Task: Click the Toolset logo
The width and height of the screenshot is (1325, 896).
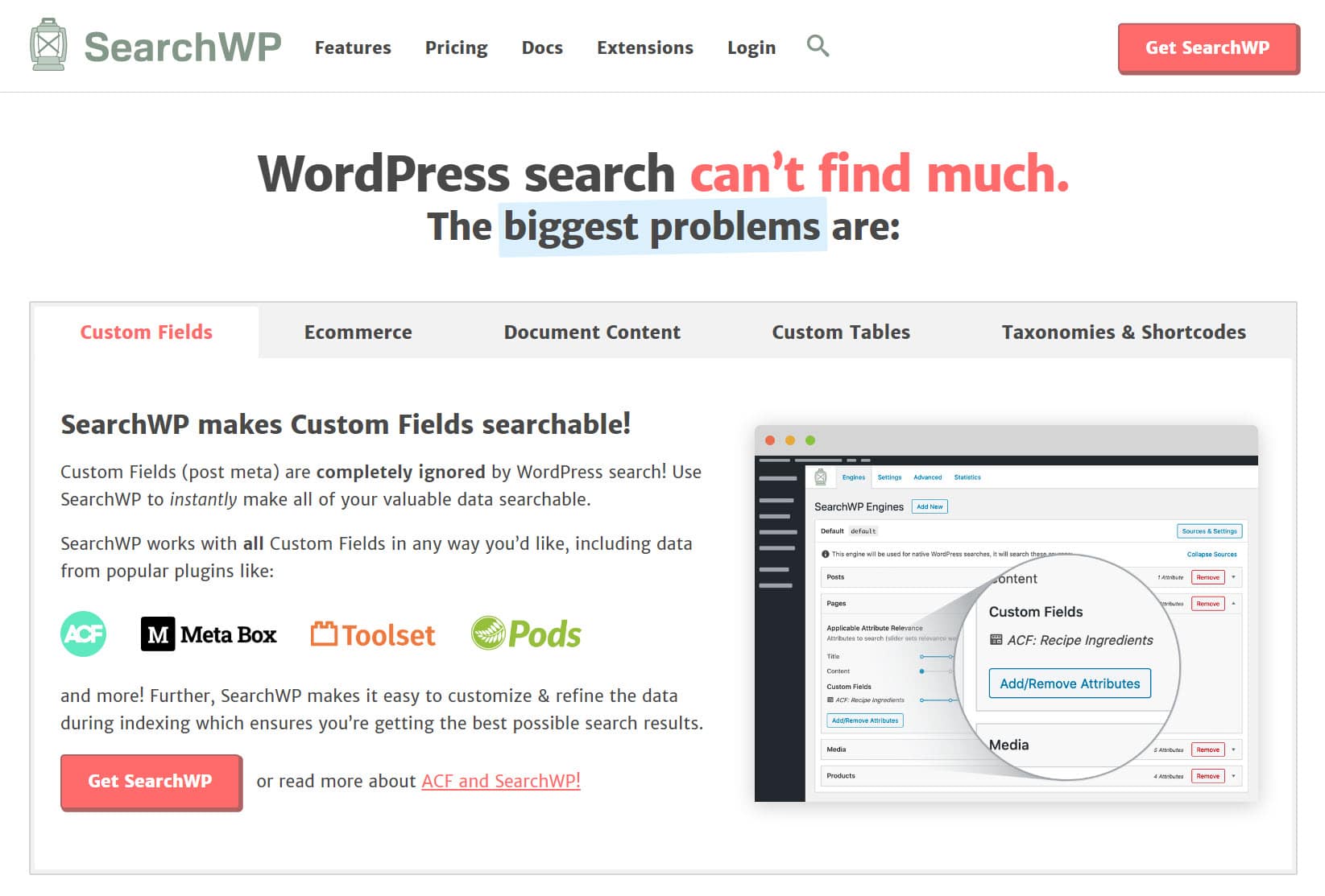Action: coord(373,635)
